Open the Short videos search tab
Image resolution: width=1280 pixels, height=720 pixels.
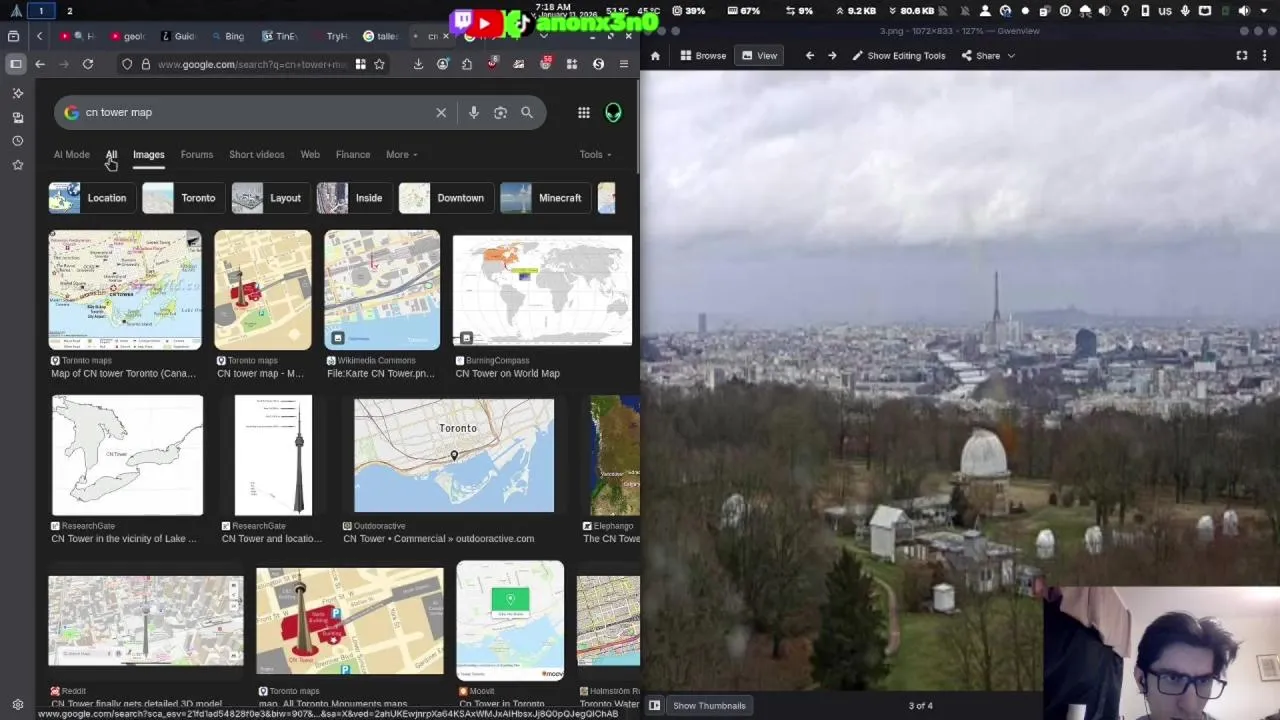(x=257, y=154)
